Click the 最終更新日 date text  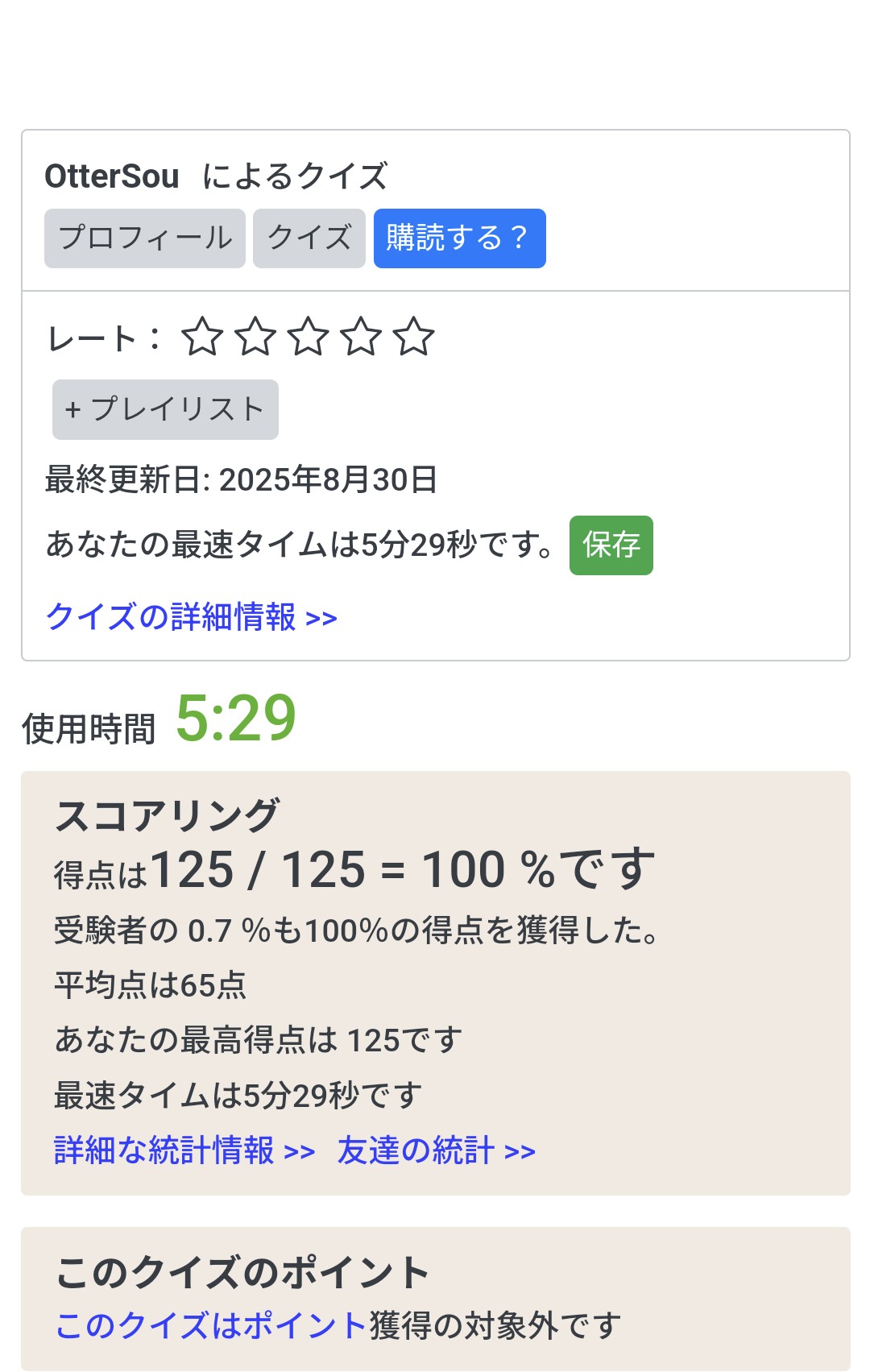[241, 479]
